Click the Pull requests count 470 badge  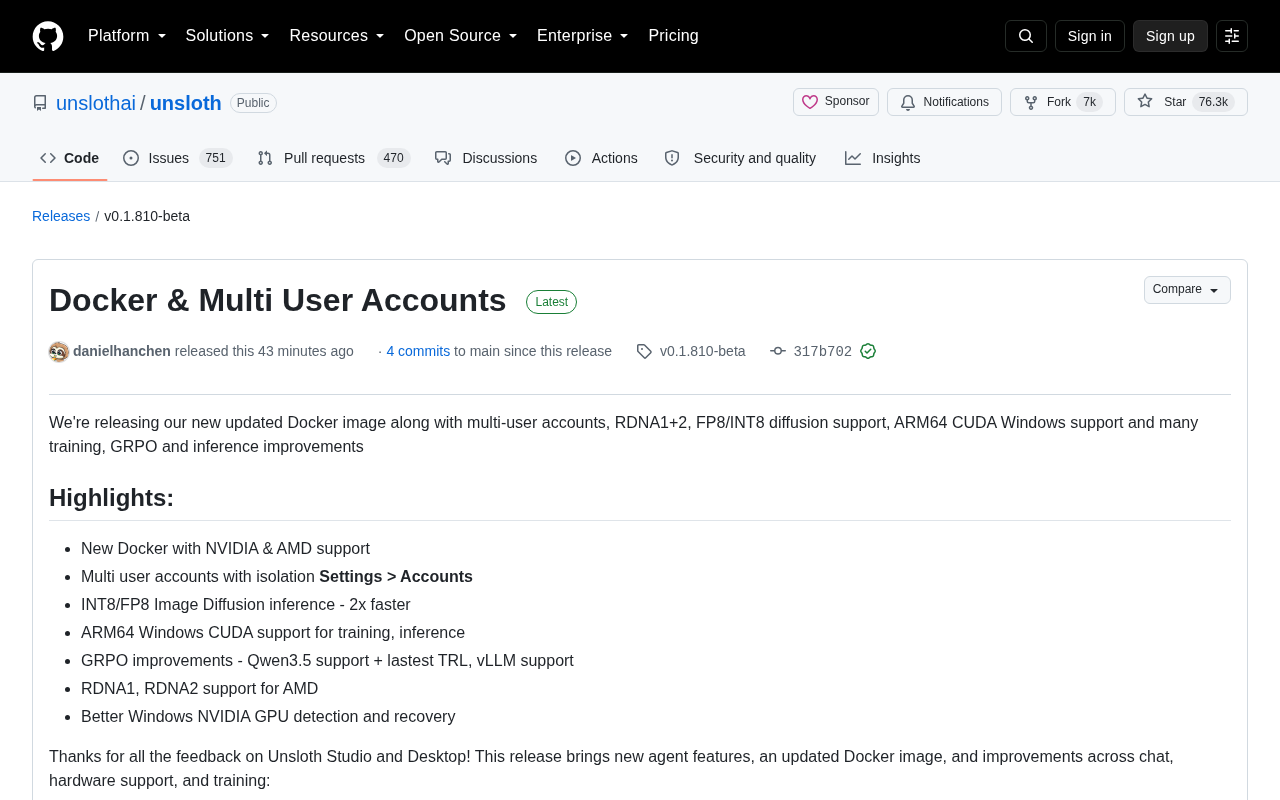pos(394,158)
